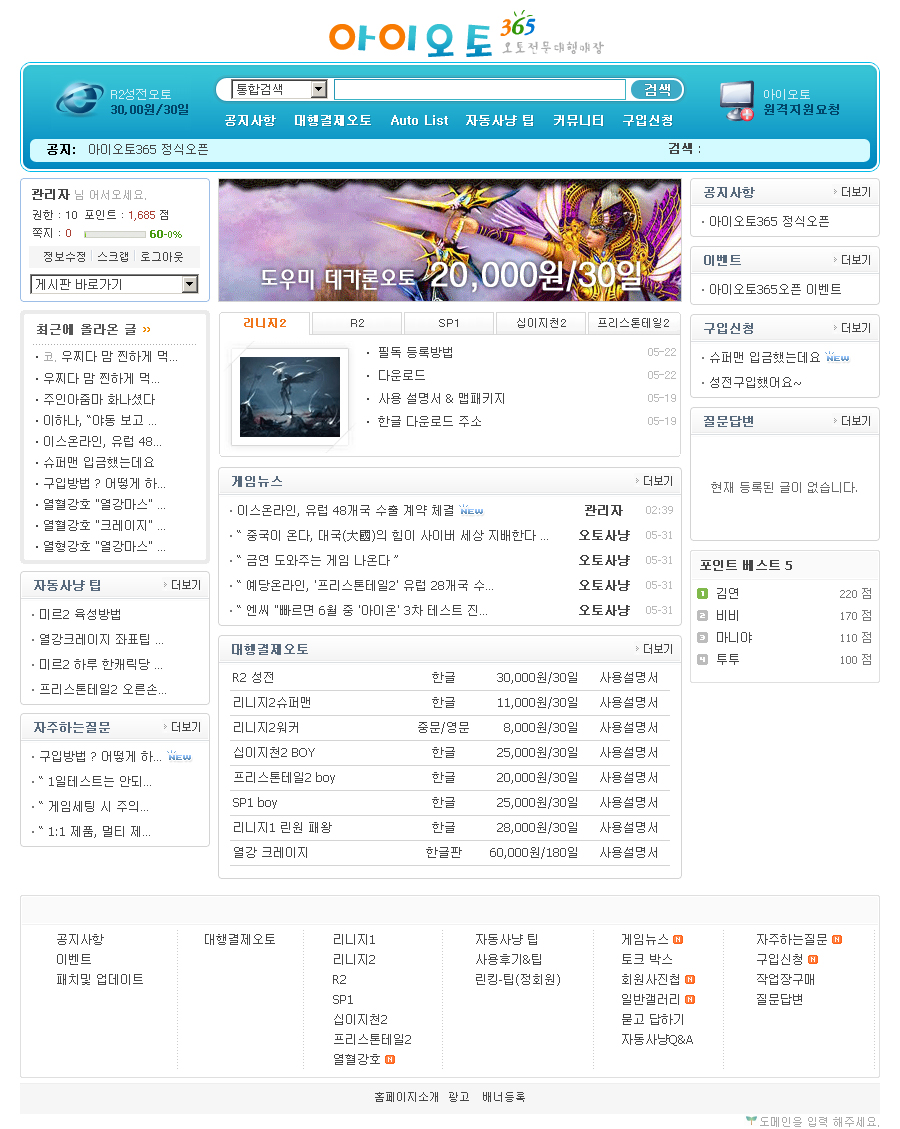Image resolution: width=900 pixels, height=1129 pixels.
Task: Expand 더보기 in the 게임뉴스 section
Action: tap(654, 481)
